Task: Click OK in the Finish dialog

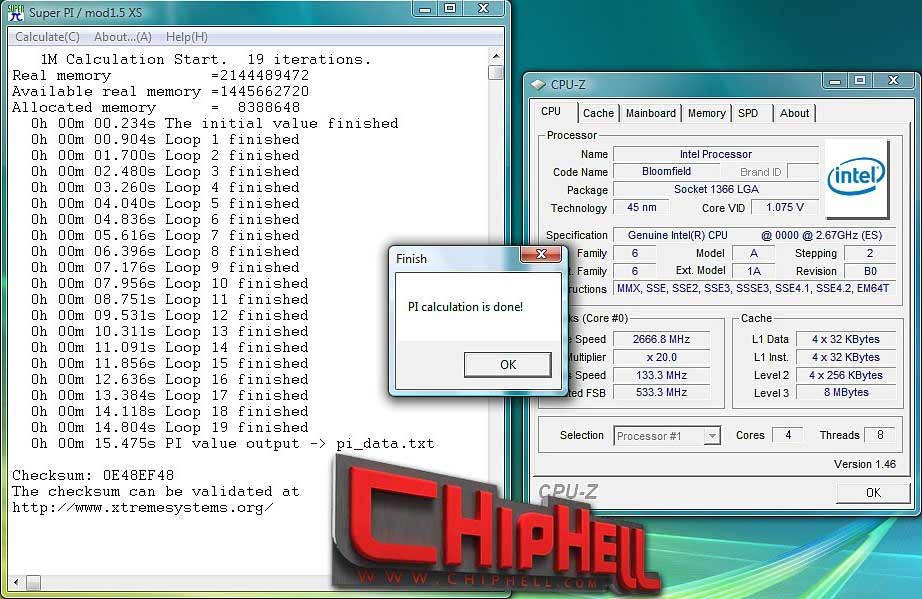Action: pyautogui.click(x=508, y=364)
